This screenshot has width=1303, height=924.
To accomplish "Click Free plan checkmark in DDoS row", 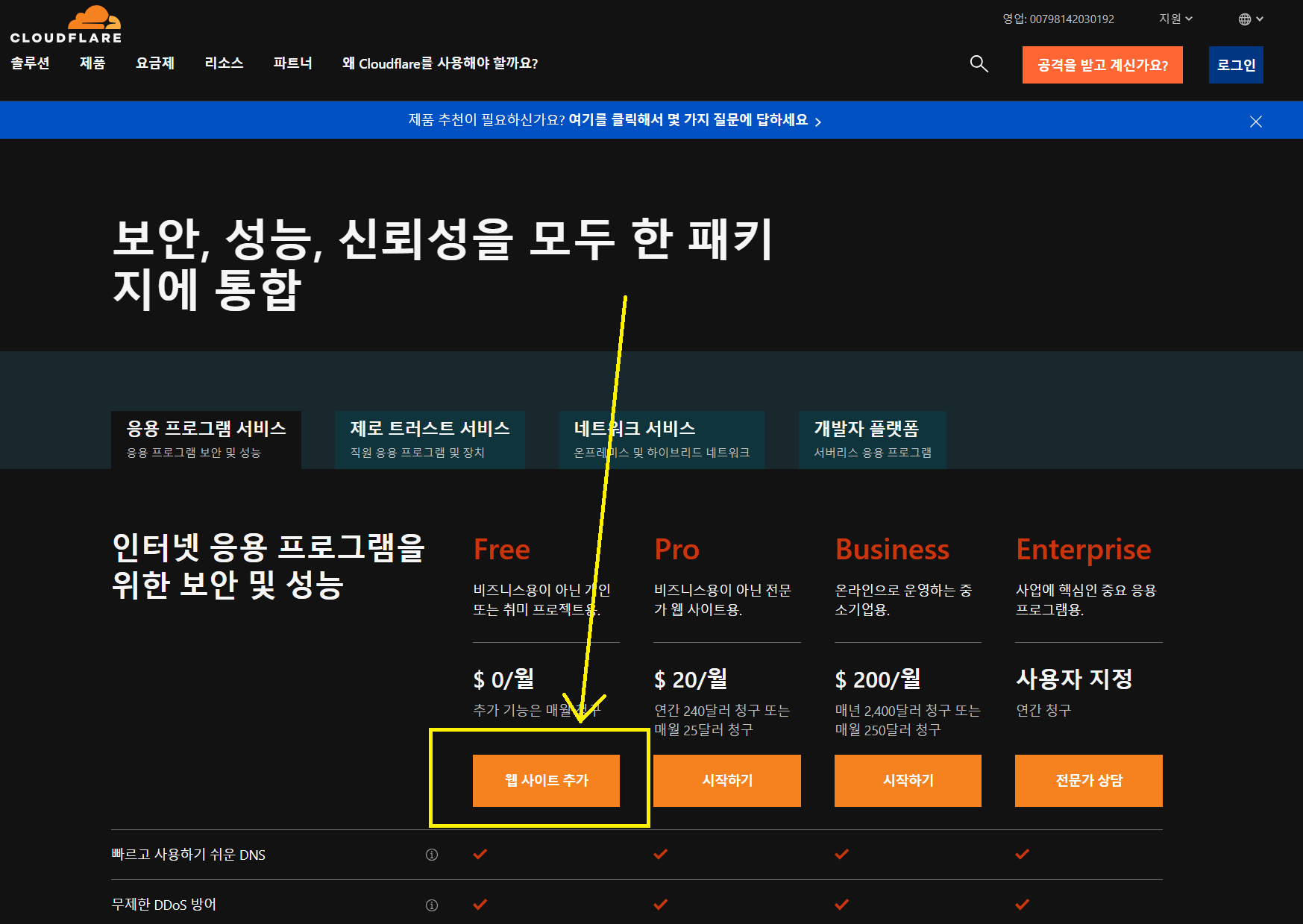I will [x=480, y=905].
